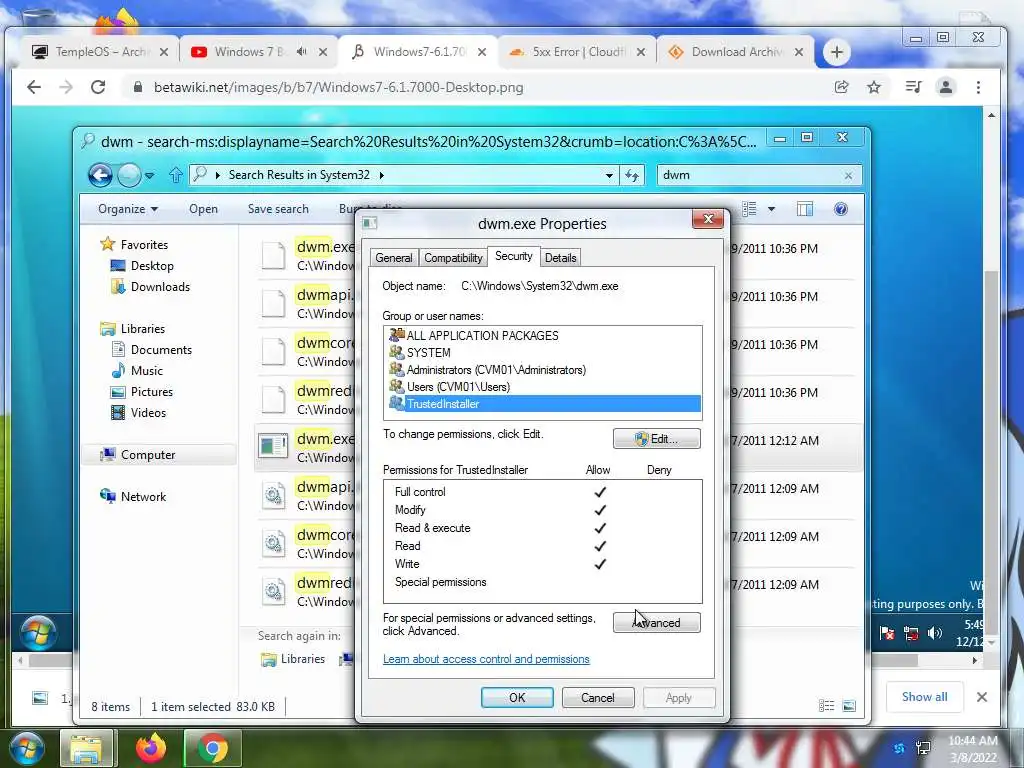Click the Edit permissions button

tap(656, 439)
